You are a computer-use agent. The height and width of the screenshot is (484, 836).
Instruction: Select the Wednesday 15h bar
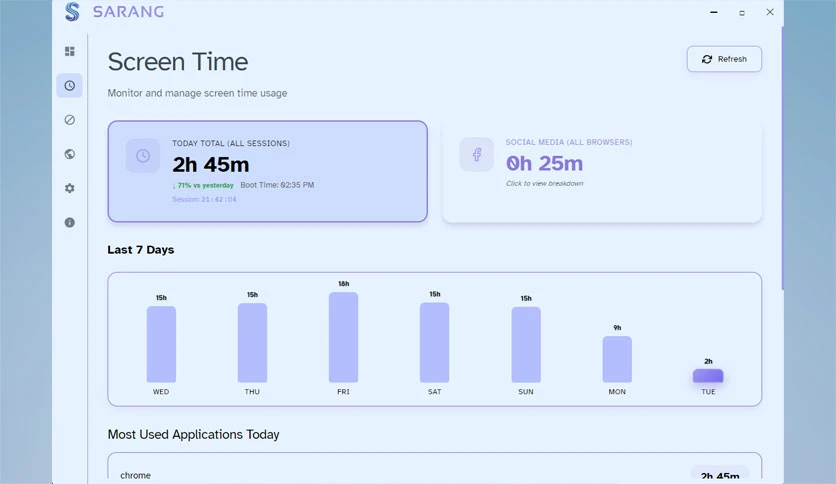click(161, 344)
